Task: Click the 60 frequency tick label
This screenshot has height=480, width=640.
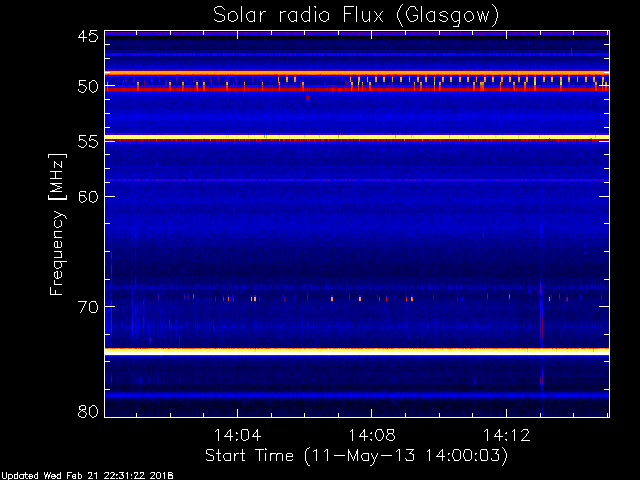Action: click(x=88, y=196)
